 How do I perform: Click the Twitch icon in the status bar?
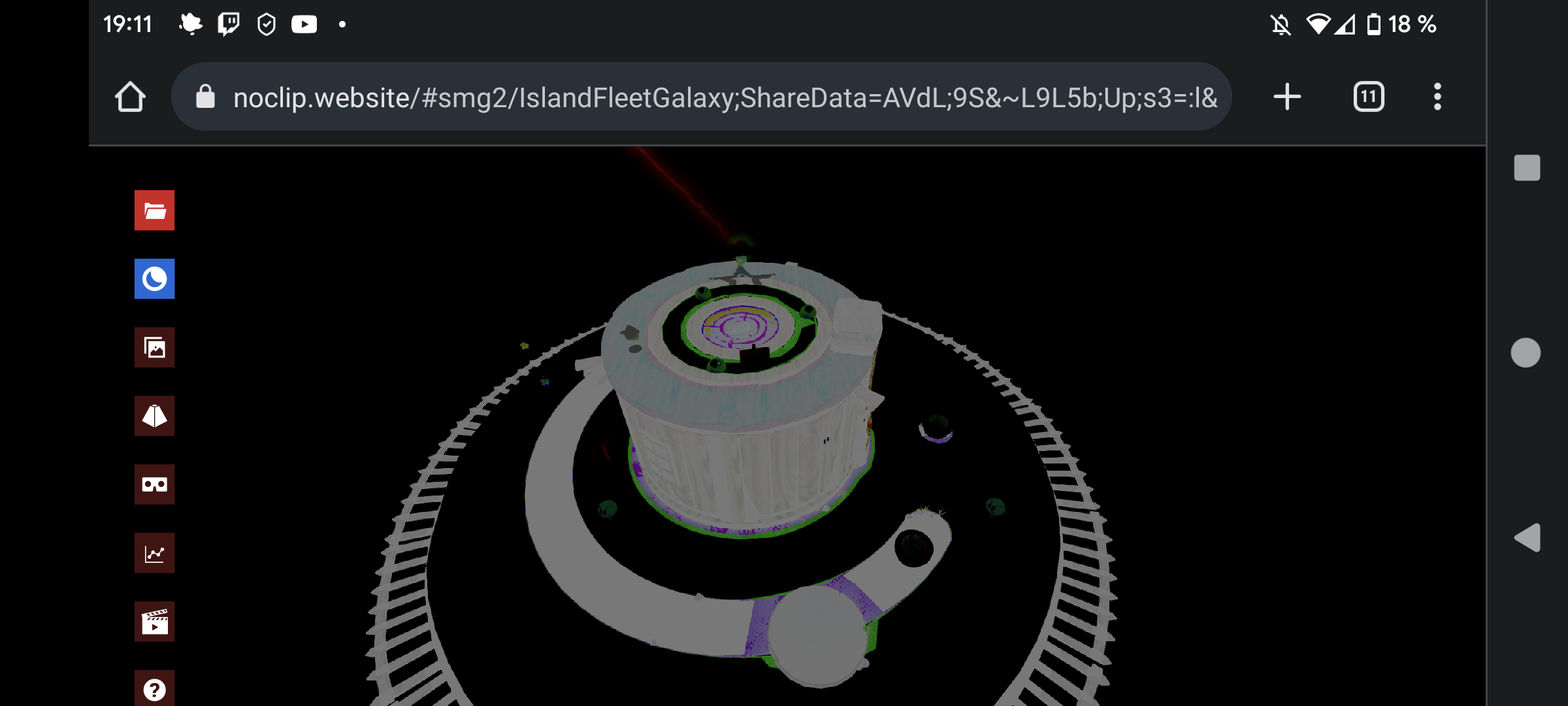click(228, 24)
